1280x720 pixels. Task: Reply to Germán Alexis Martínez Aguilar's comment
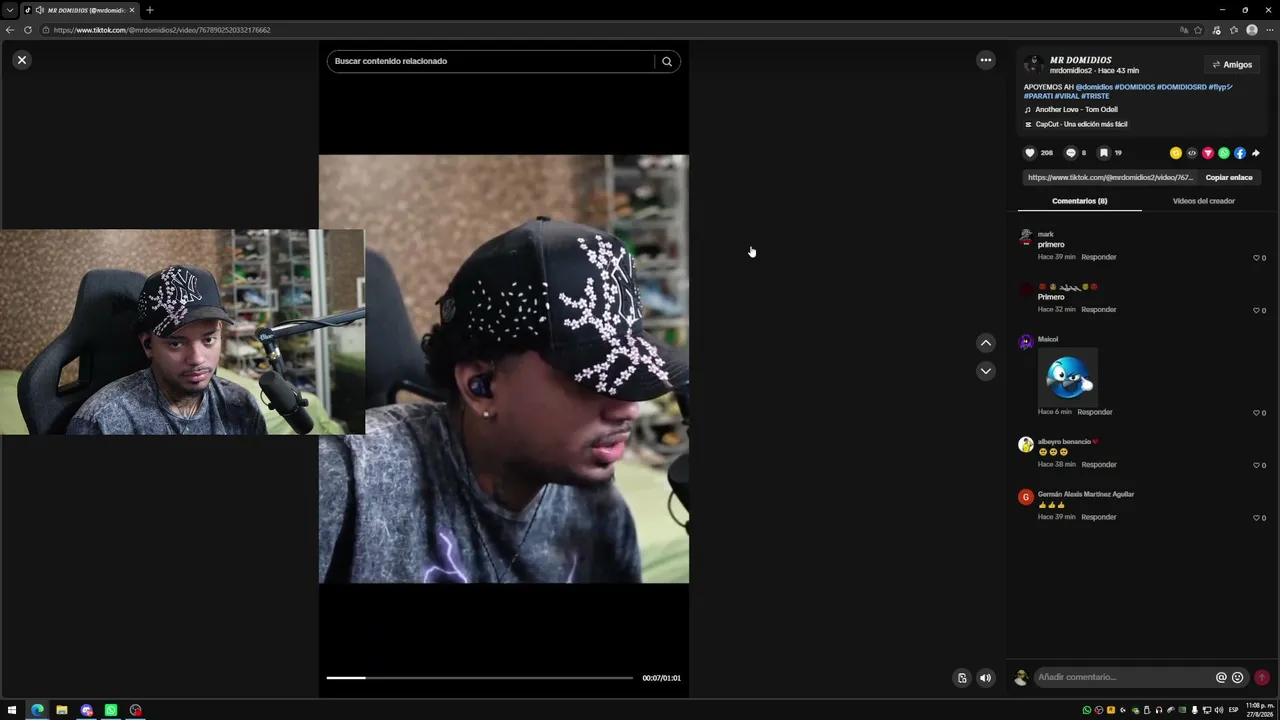pyautogui.click(x=1099, y=517)
